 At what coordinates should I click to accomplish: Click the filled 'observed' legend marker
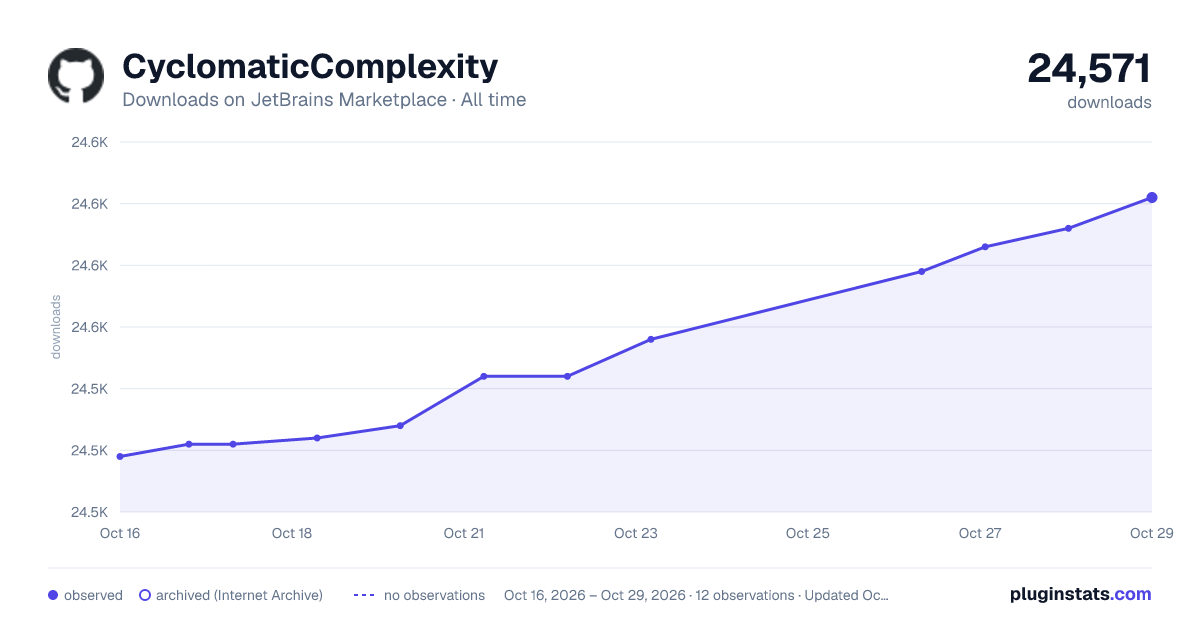[x=53, y=595]
